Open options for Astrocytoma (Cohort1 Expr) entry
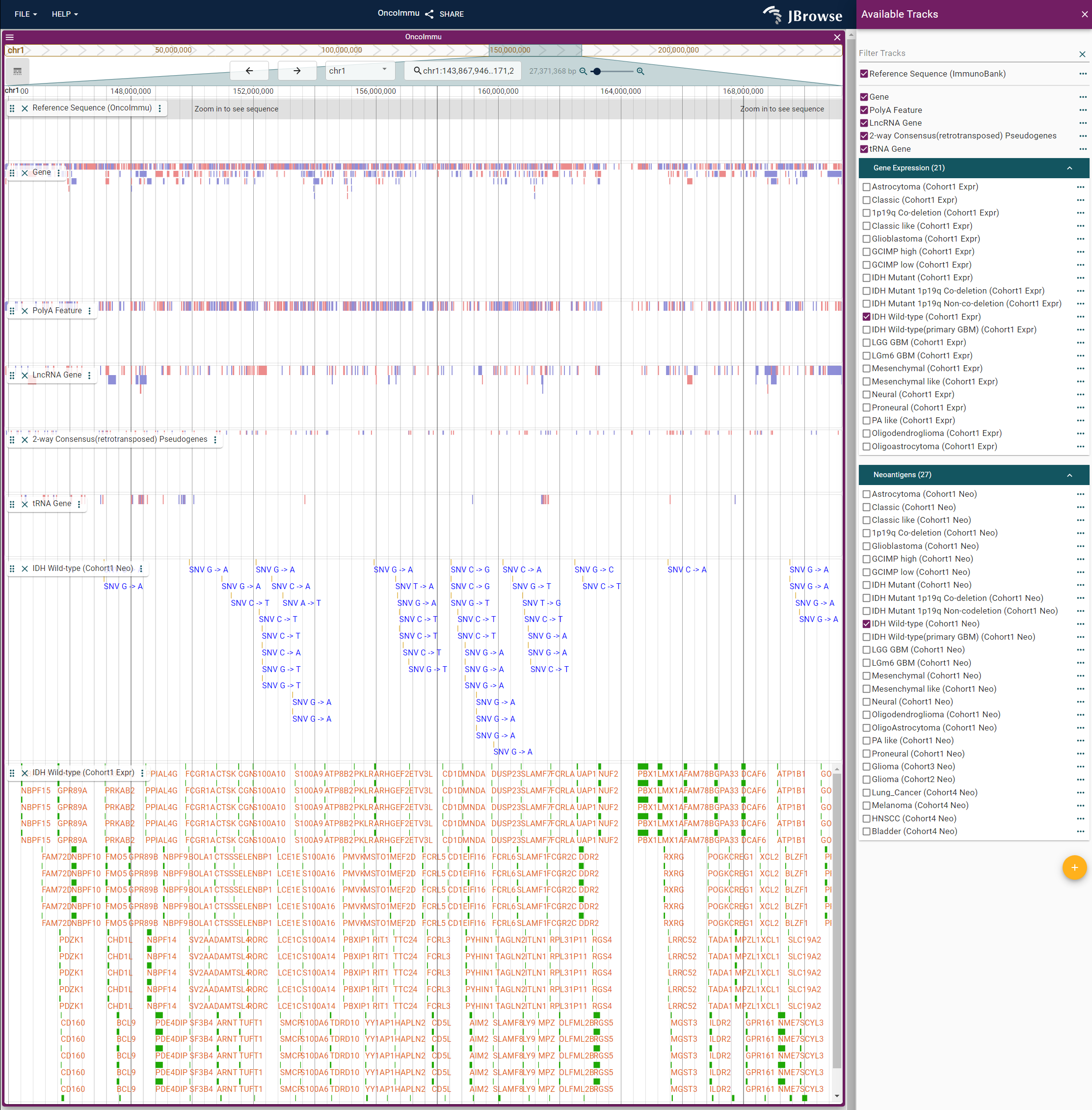 (x=1081, y=187)
